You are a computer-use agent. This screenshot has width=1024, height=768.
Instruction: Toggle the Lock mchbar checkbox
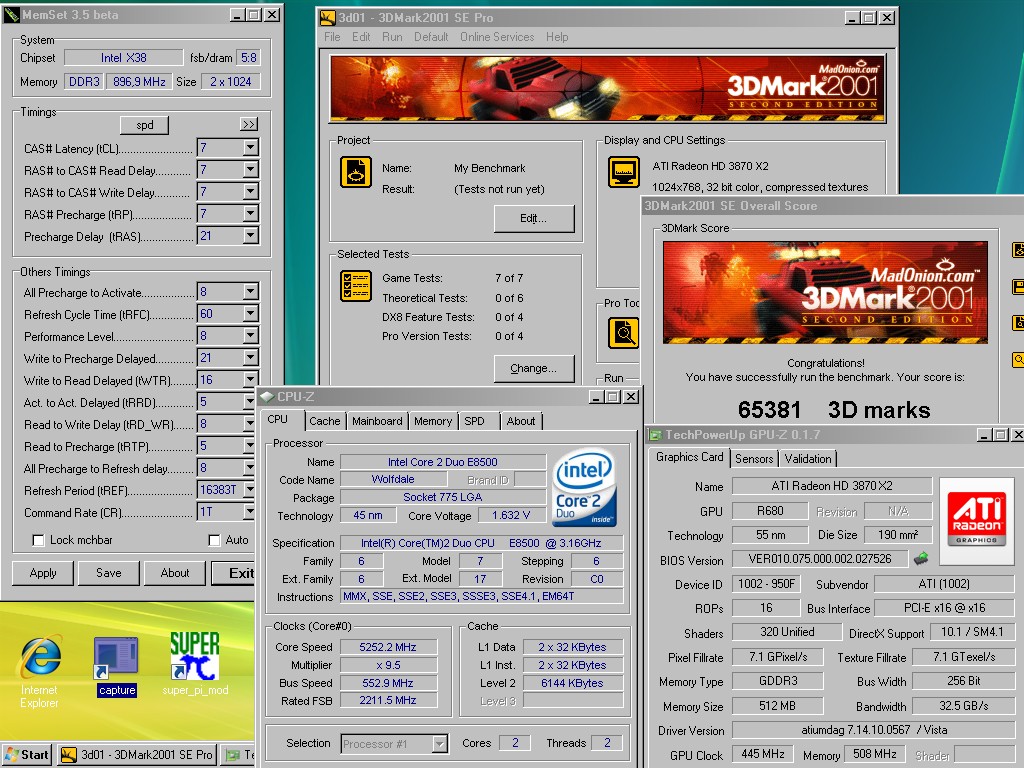pos(39,540)
